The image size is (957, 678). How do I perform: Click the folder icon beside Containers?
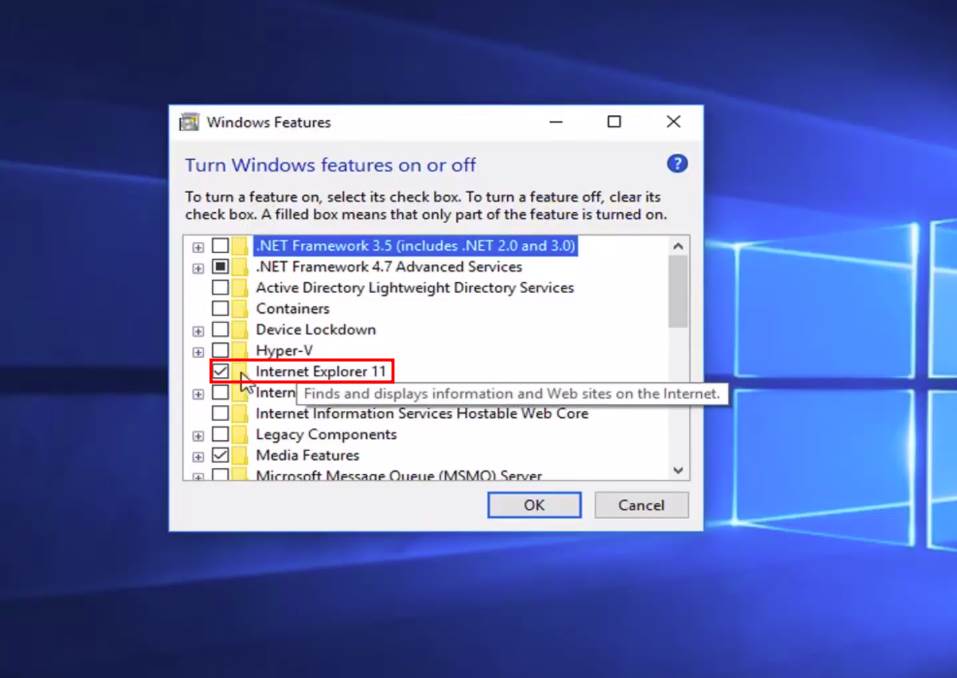point(242,308)
